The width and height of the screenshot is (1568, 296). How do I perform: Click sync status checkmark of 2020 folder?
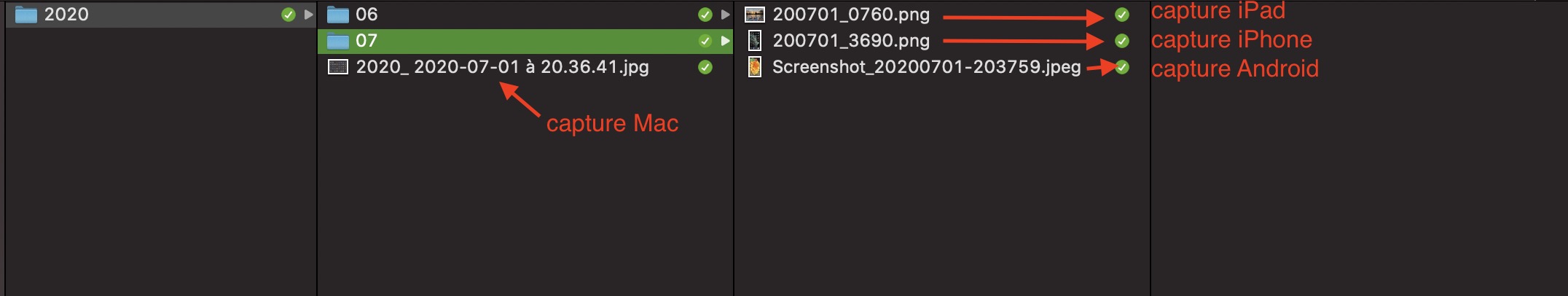[x=289, y=15]
